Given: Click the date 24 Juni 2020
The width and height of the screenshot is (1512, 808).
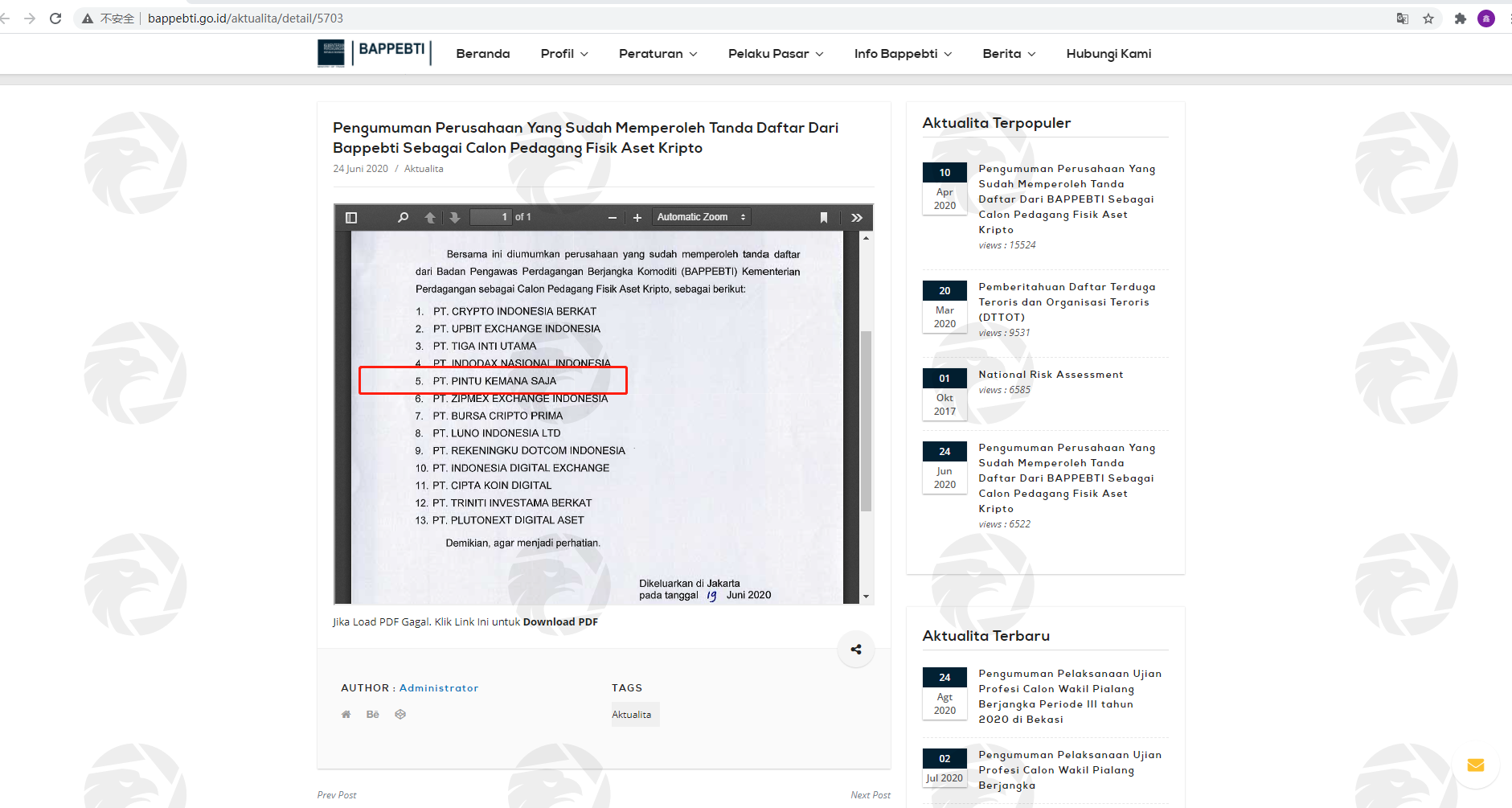Looking at the screenshot, I should pos(360,169).
